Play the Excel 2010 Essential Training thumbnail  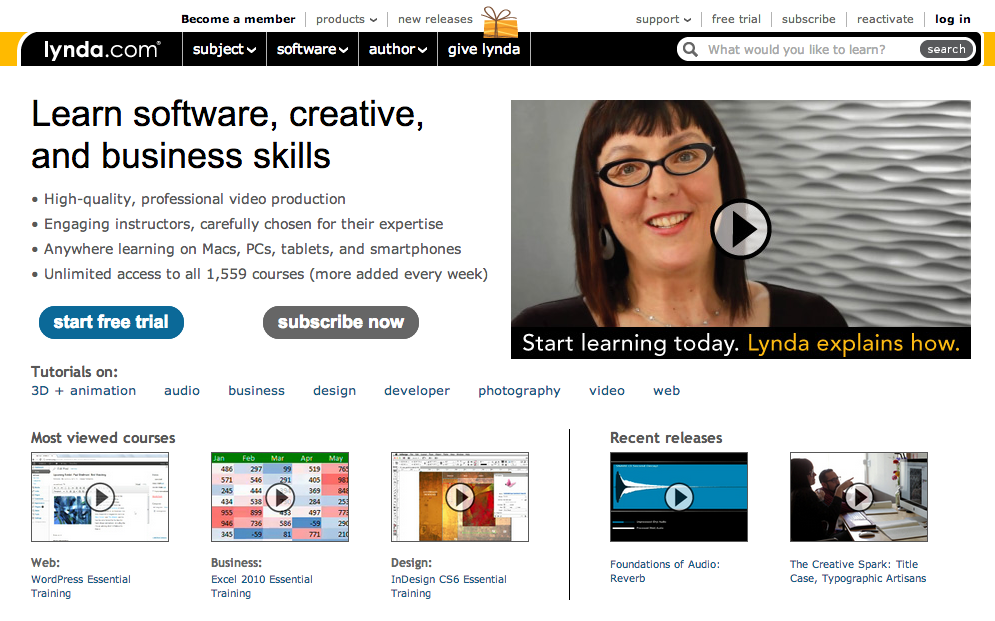pyautogui.click(x=280, y=497)
